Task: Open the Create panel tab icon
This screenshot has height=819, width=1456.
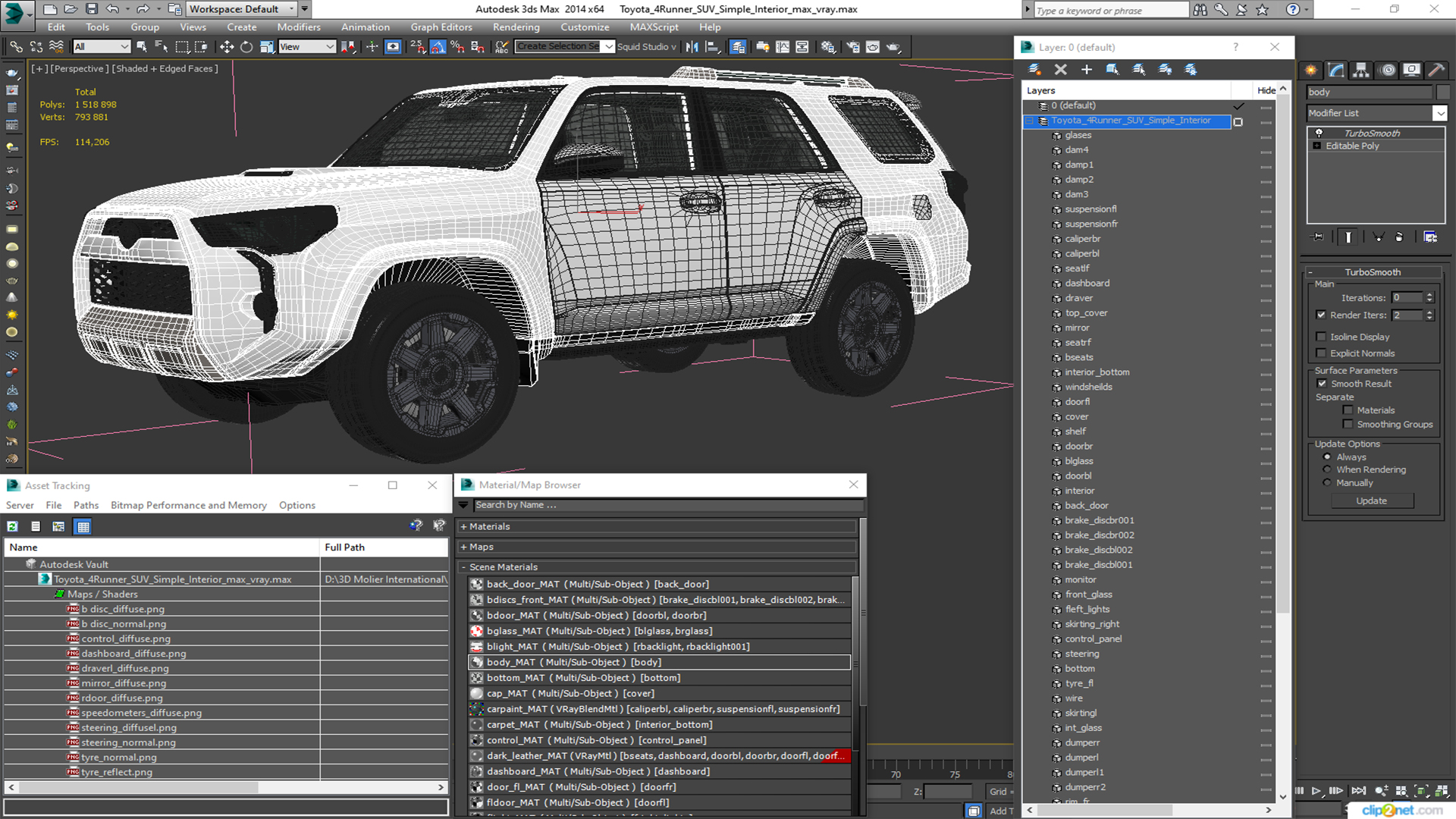Action: pyautogui.click(x=1311, y=70)
